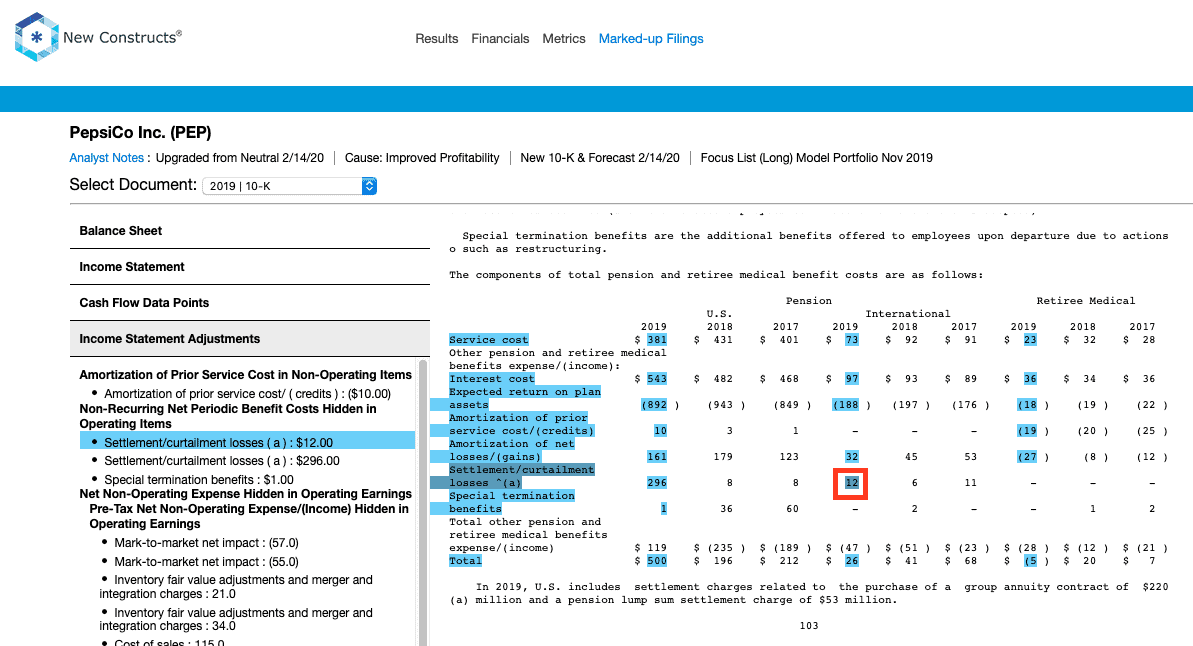
Task: Click highlighted U.S. 2019 interest cost 543
Action: coord(657,379)
